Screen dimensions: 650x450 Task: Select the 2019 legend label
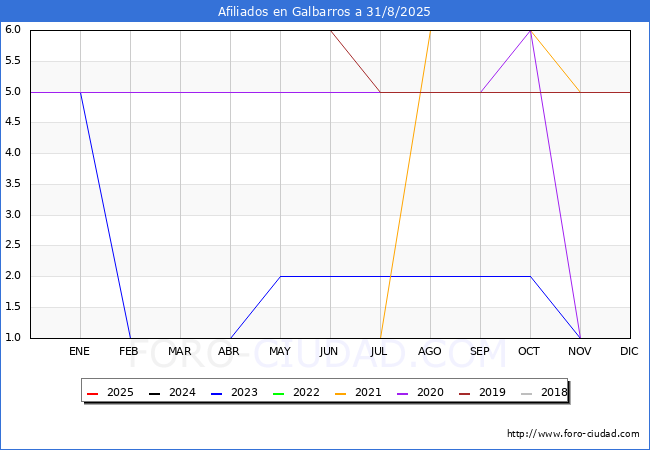(x=492, y=392)
